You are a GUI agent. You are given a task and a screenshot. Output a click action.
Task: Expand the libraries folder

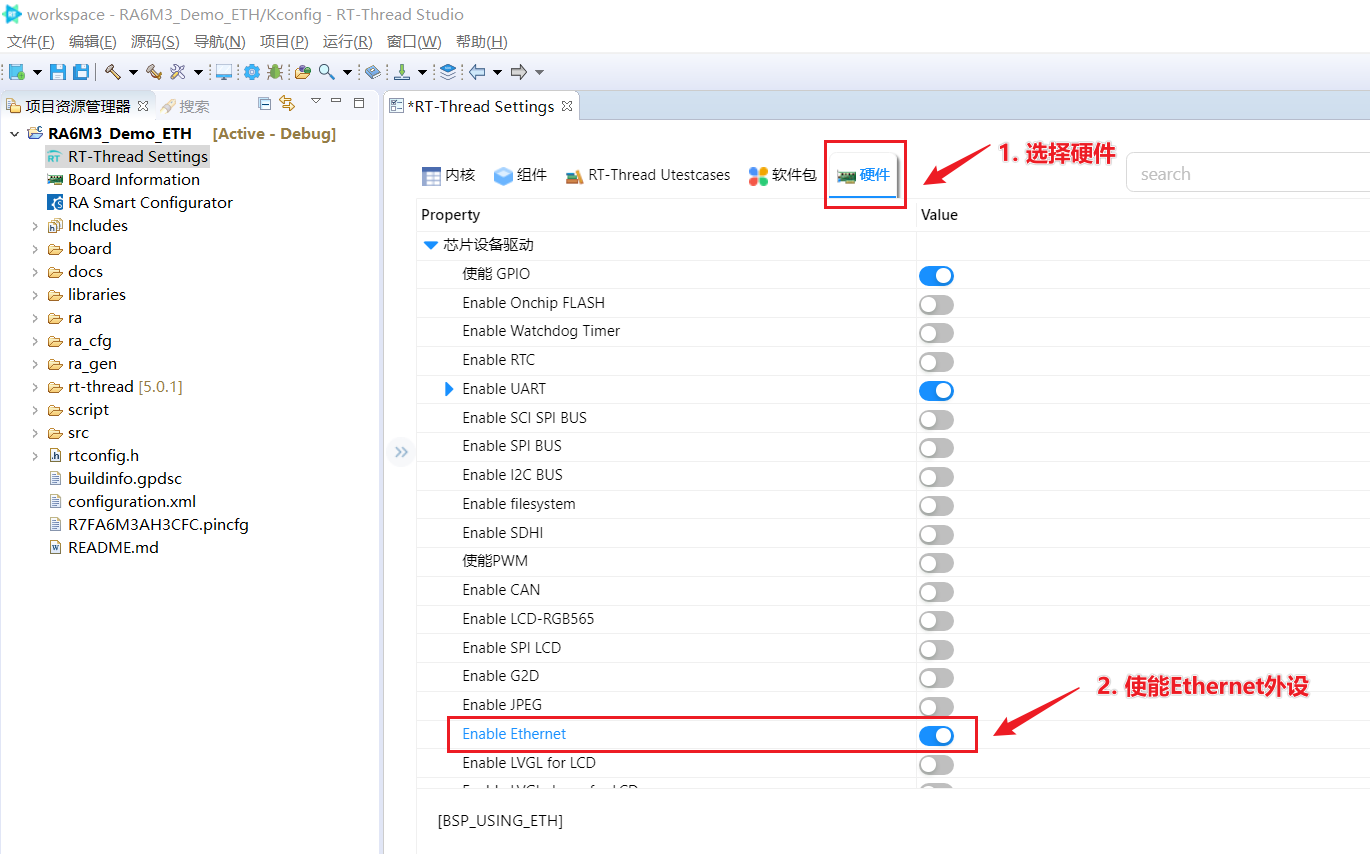point(36,295)
